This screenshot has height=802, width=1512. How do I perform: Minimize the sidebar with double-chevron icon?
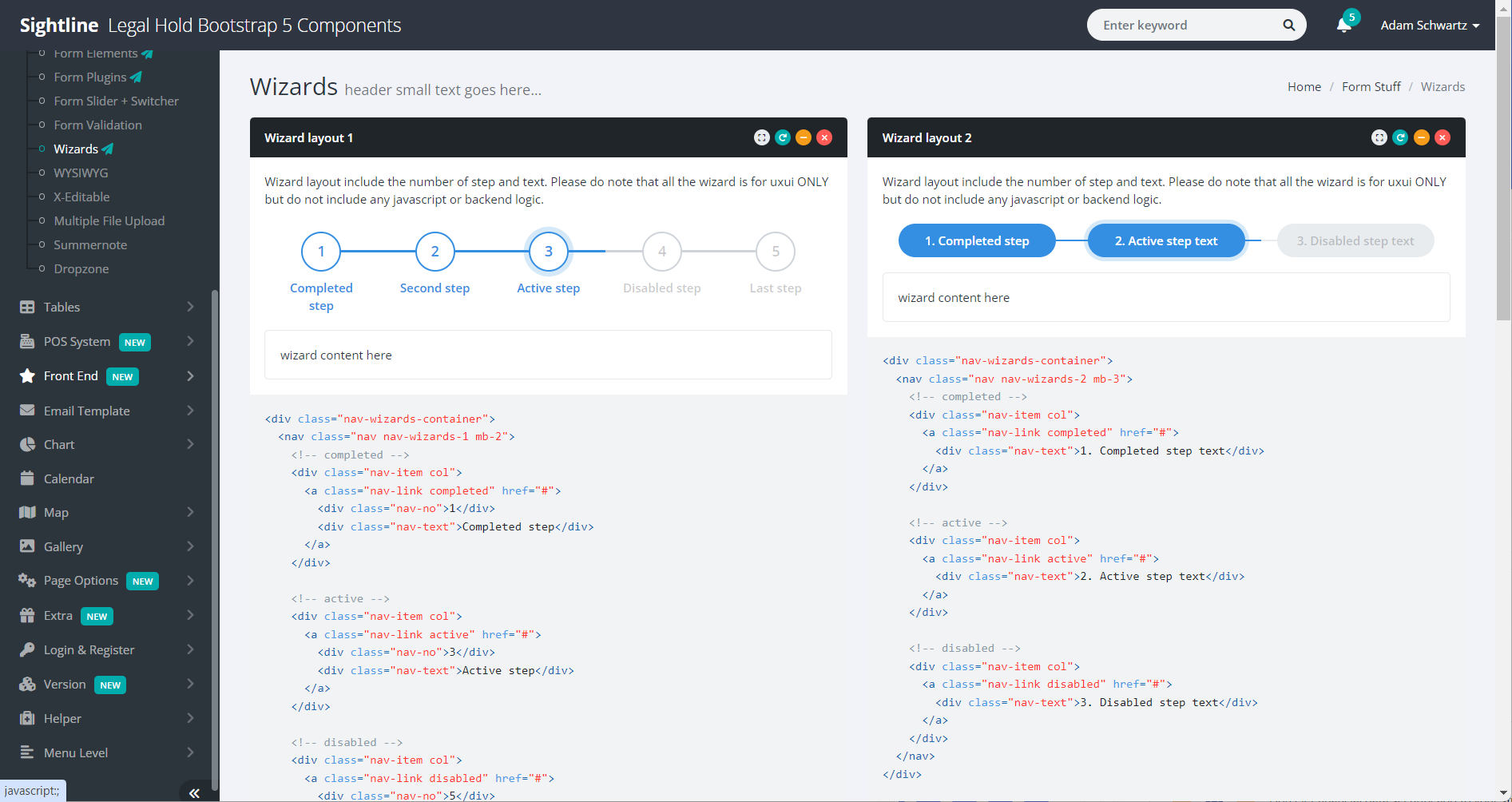pyautogui.click(x=194, y=792)
